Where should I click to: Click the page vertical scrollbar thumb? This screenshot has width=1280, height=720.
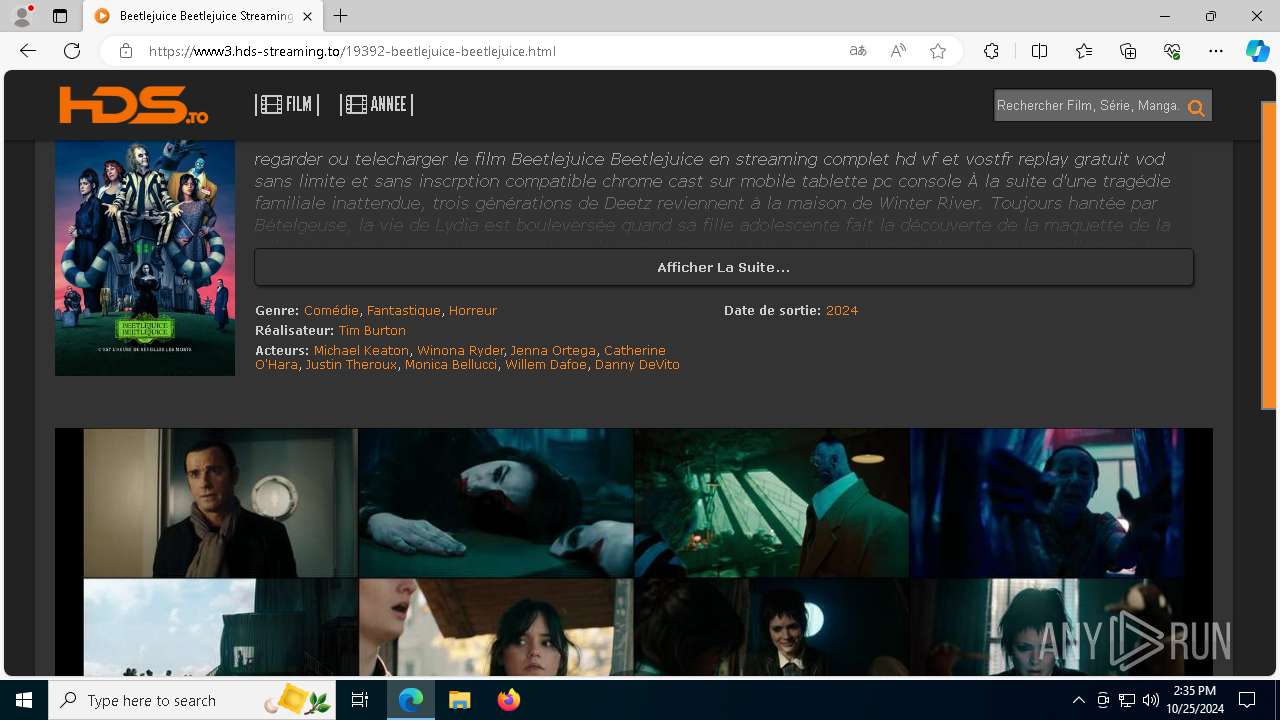pyautogui.click(x=1269, y=255)
